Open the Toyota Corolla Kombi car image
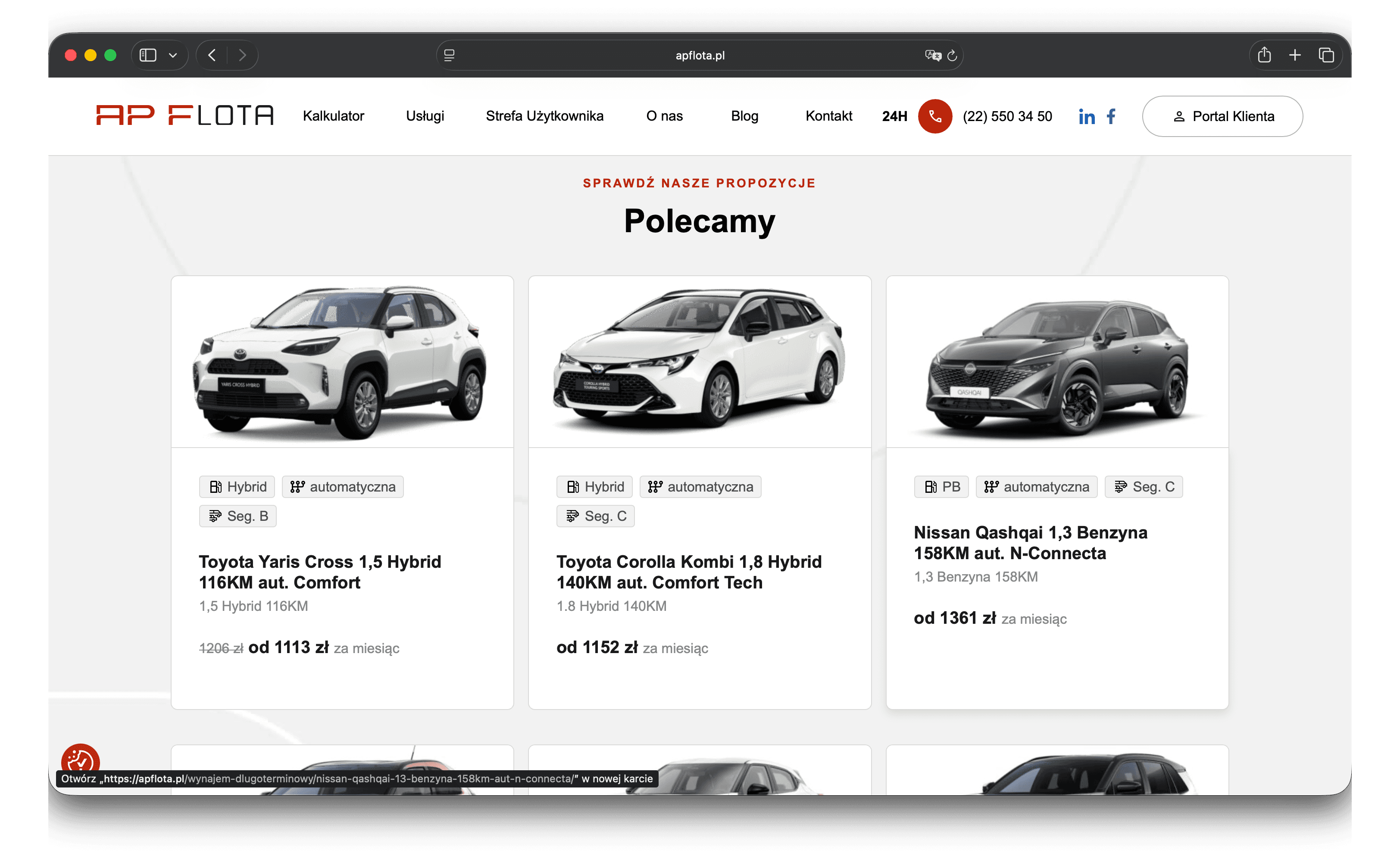This screenshot has height=859, width=1400. coord(700,362)
